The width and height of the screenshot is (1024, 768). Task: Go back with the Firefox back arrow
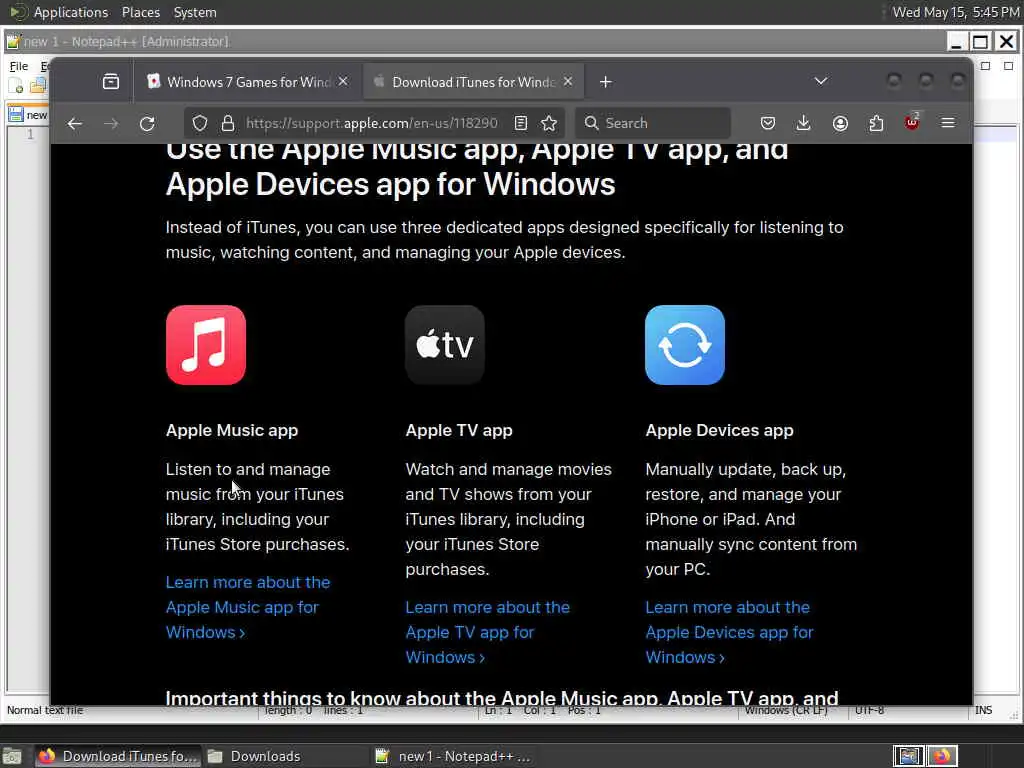click(x=74, y=123)
